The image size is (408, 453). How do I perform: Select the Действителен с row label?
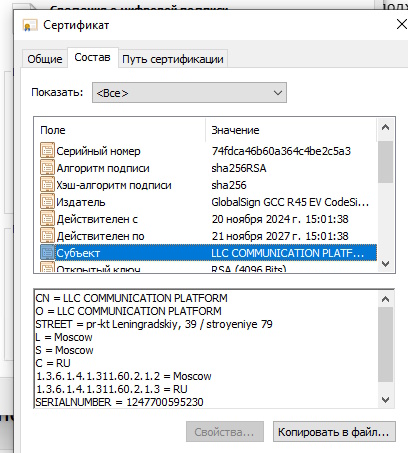click(x=97, y=219)
